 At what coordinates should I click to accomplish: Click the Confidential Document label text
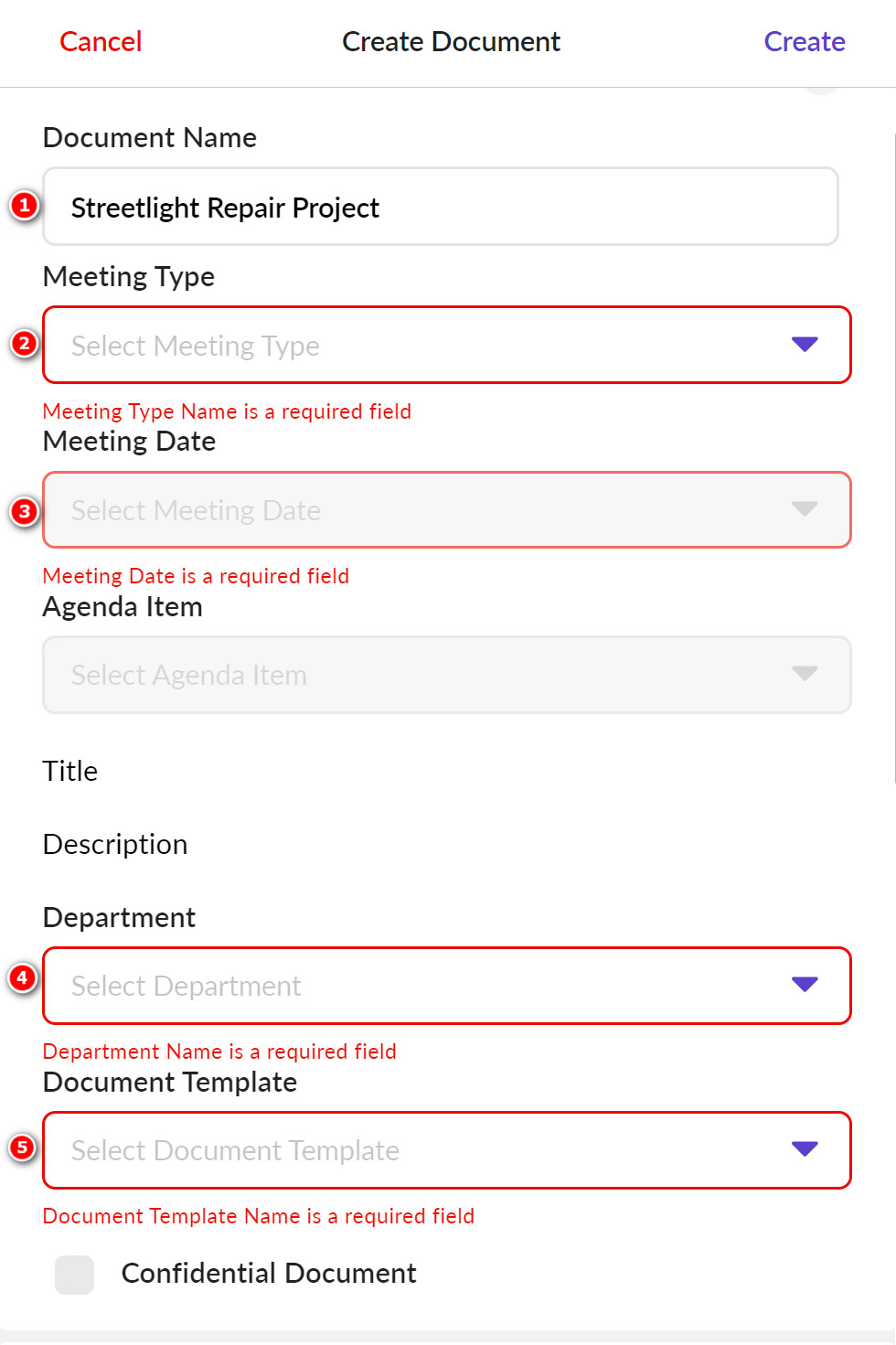(269, 1274)
